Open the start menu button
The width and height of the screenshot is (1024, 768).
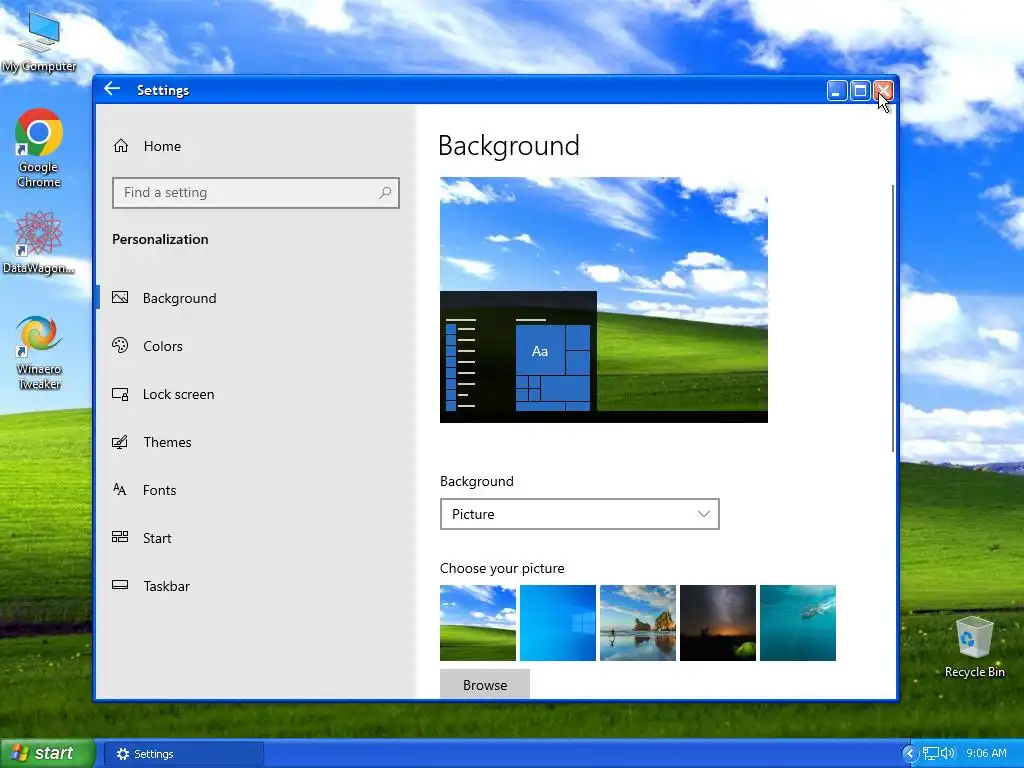pyautogui.click(x=47, y=753)
